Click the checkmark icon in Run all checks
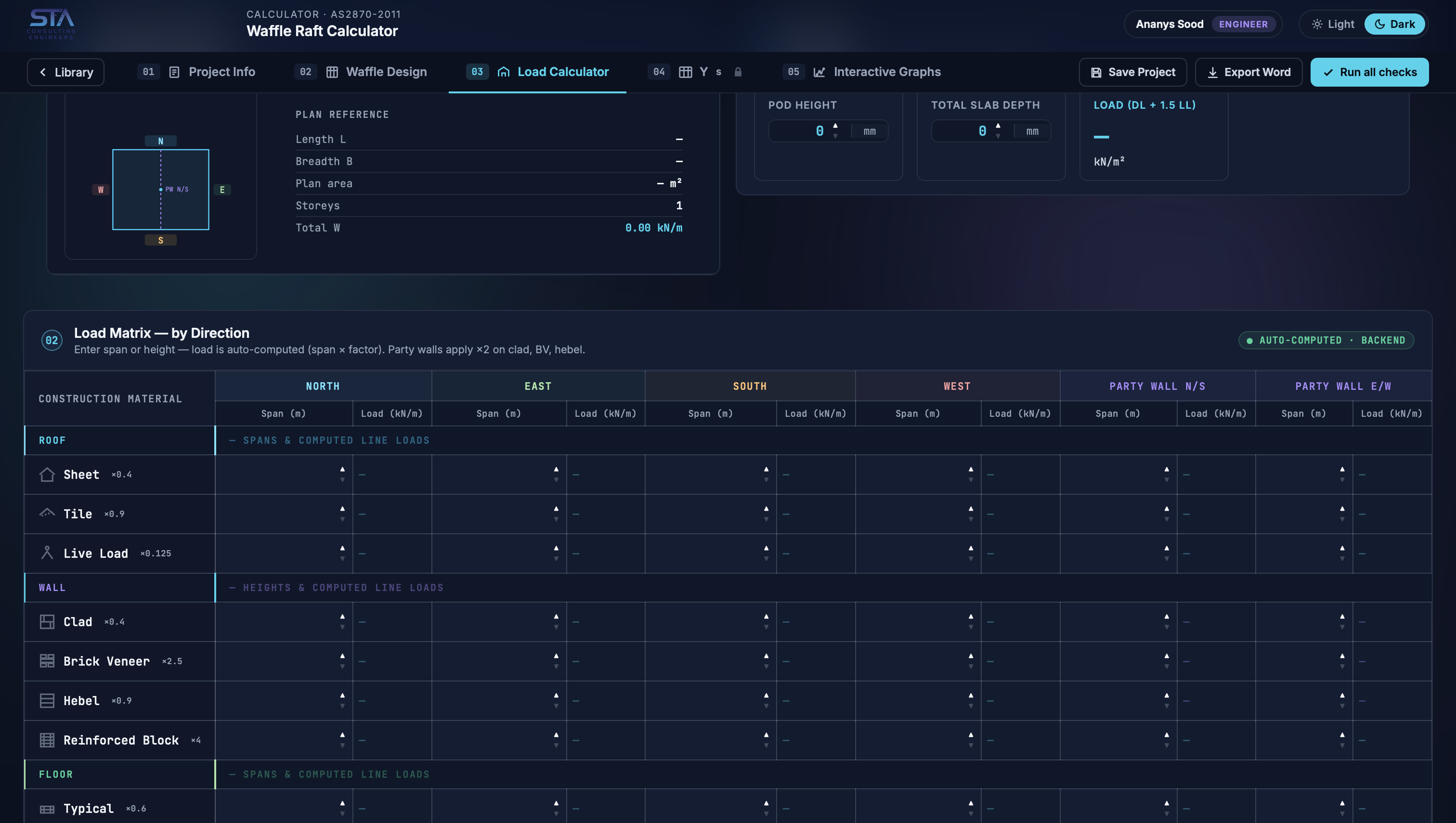1456x823 pixels. click(x=1328, y=72)
